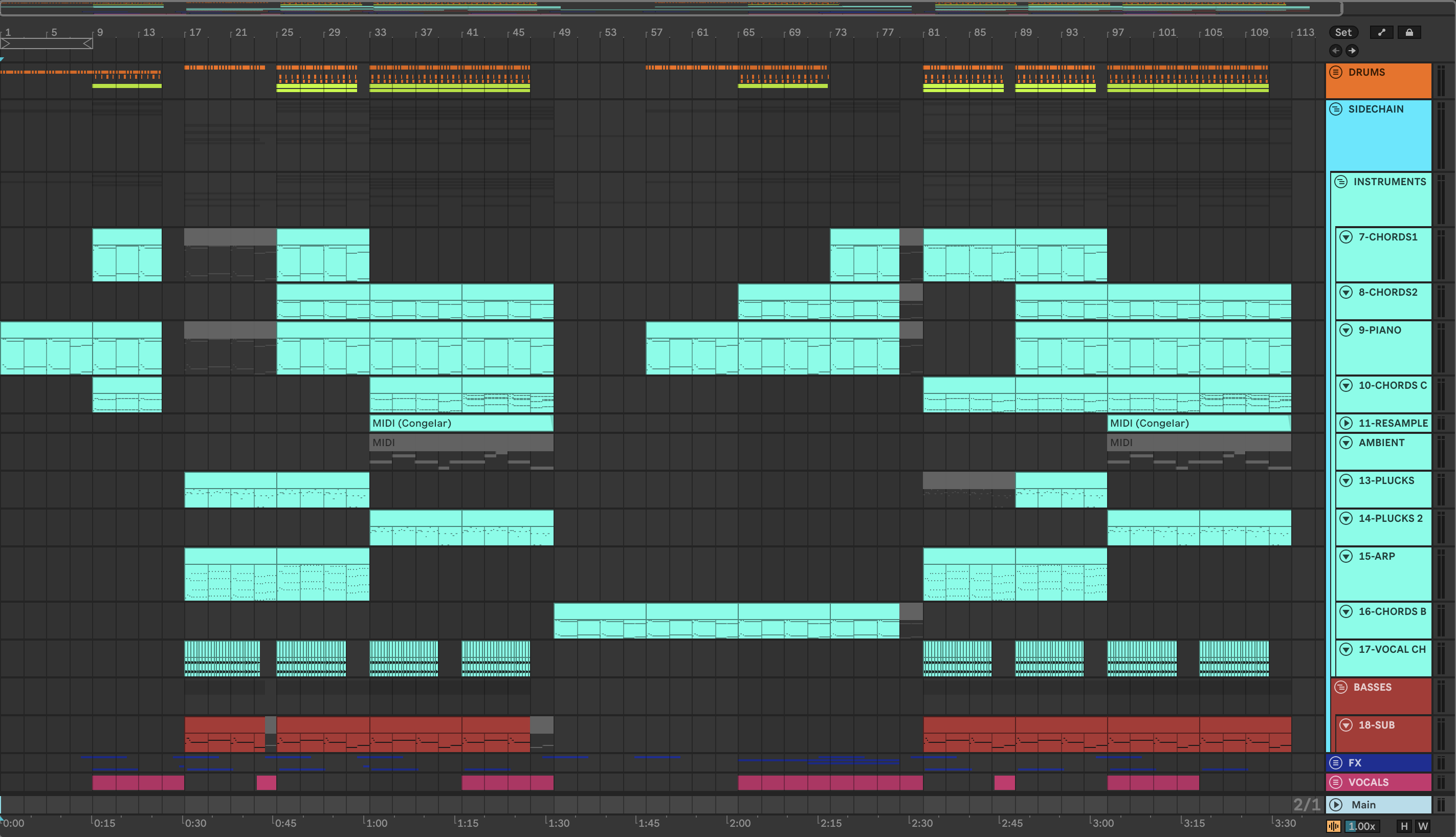
Task: Fold the DRUMS group icon
Action: tap(1336, 72)
